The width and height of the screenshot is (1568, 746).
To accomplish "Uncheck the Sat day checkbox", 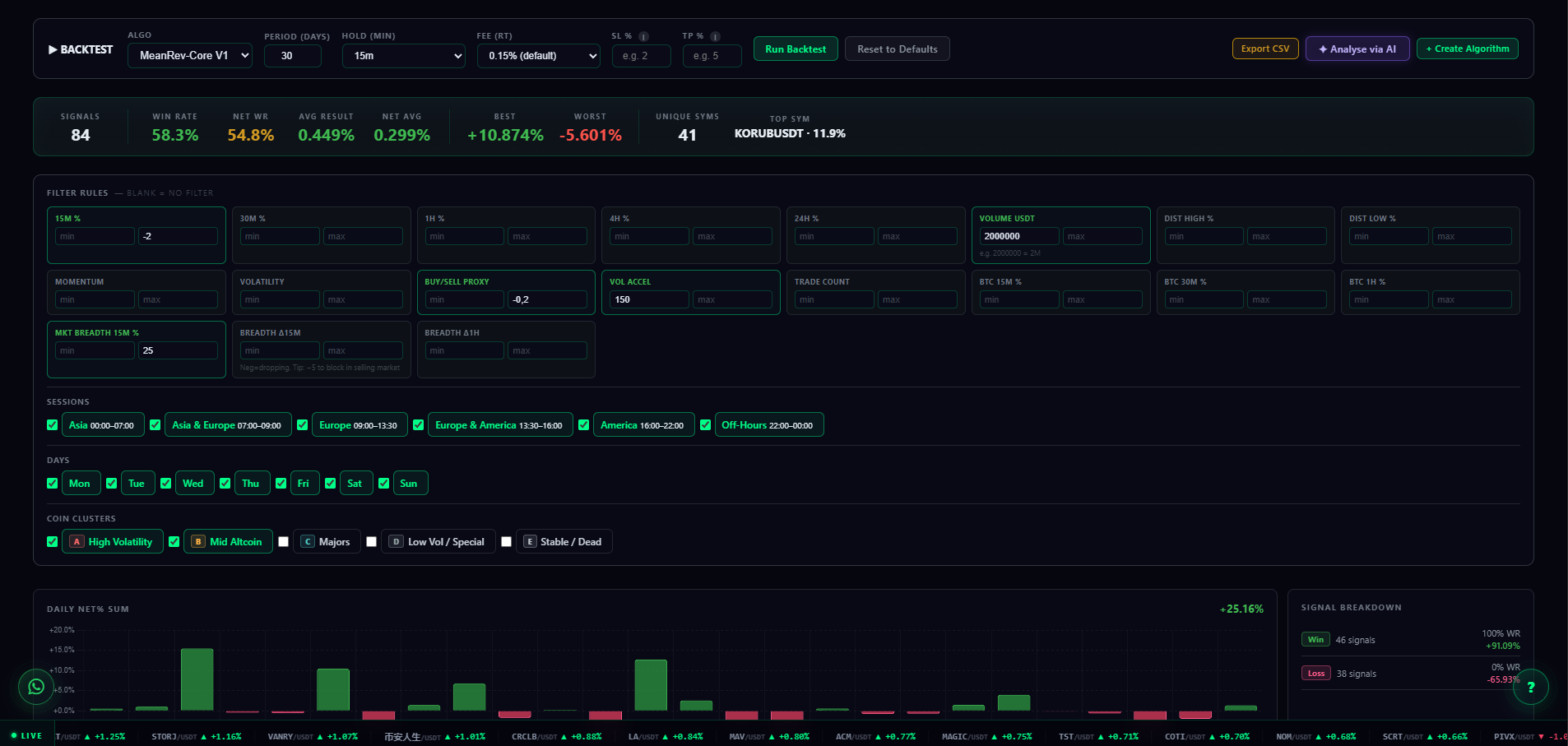I will pos(331,484).
